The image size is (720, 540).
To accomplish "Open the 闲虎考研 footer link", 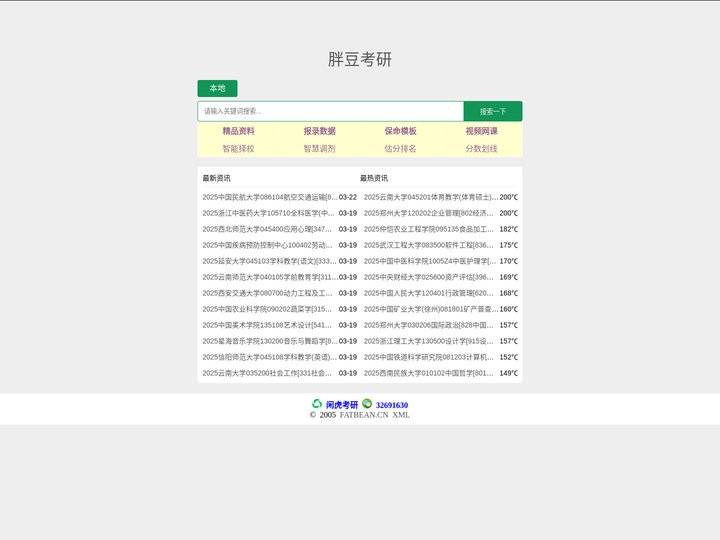I will coord(342,405).
